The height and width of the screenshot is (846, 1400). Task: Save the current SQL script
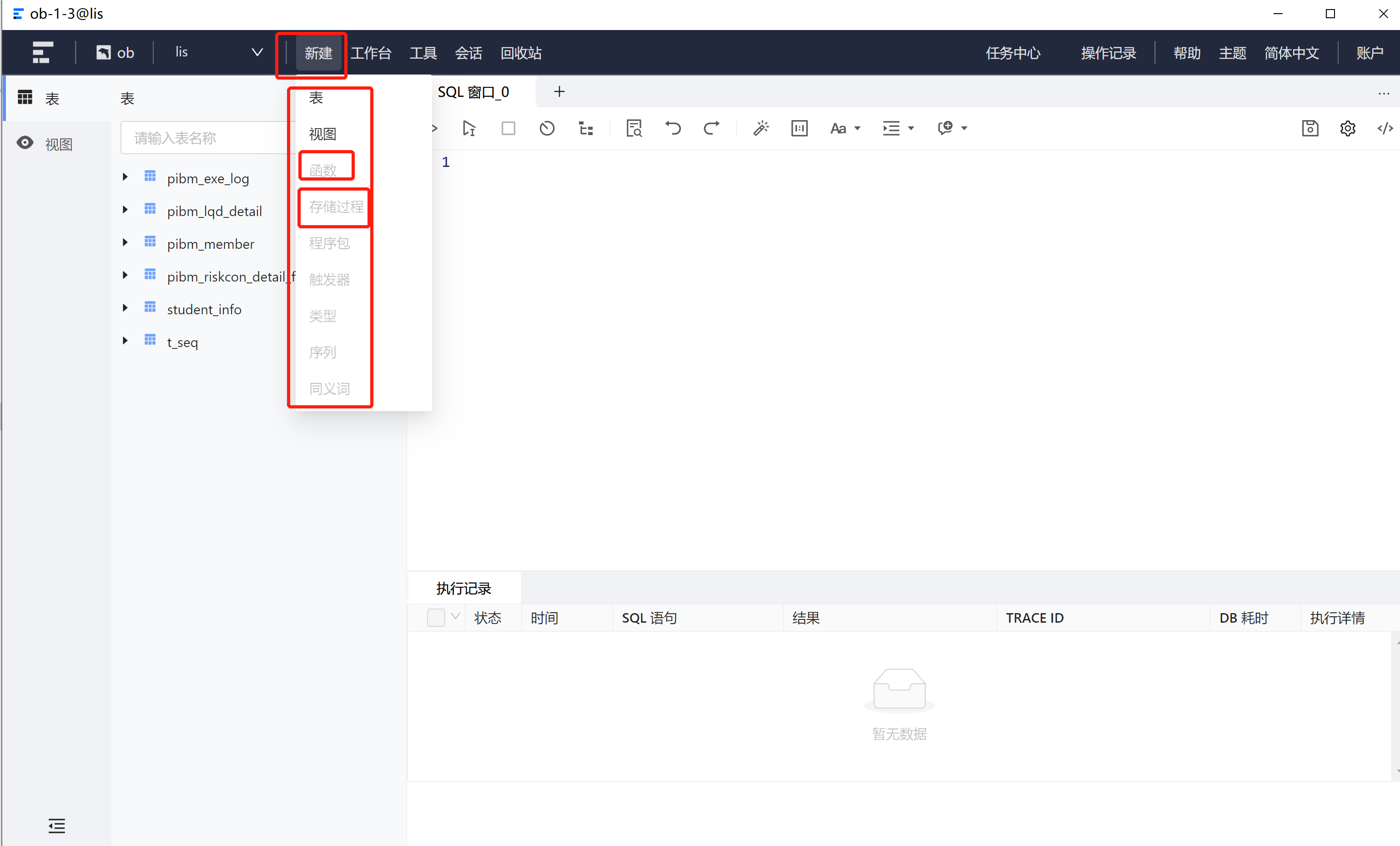(1309, 128)
